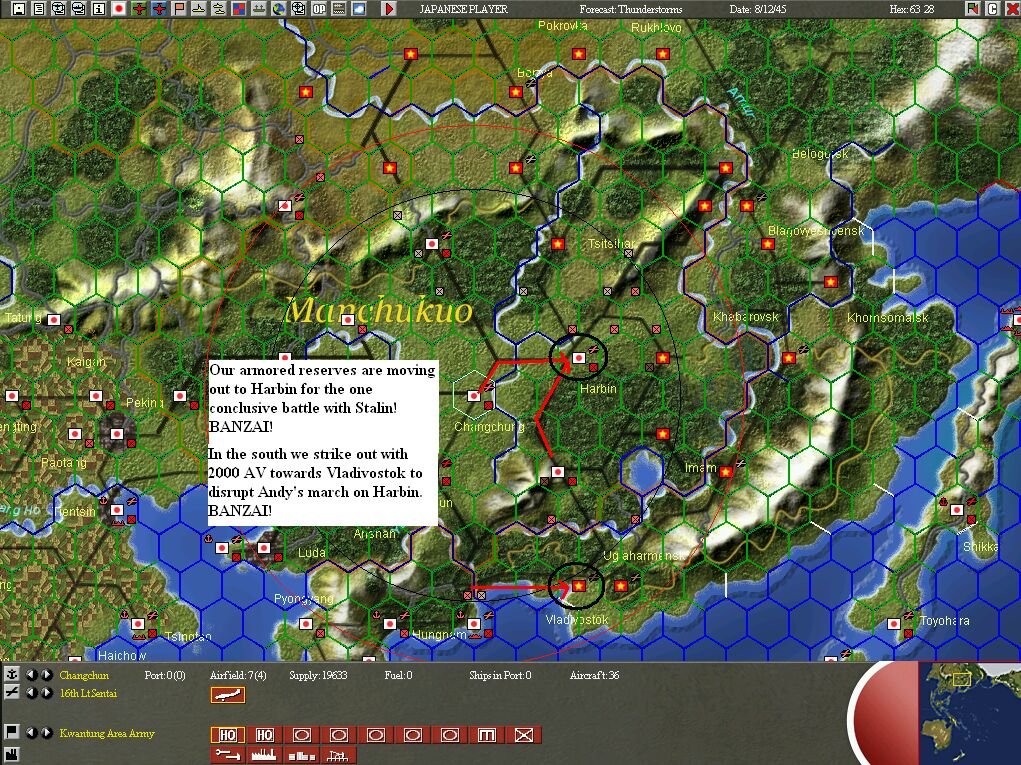The height and width of the screenshot is (765, 1021).
Task: Click the 'Airfield: 7(4)' value
Action: coord(238,675)
